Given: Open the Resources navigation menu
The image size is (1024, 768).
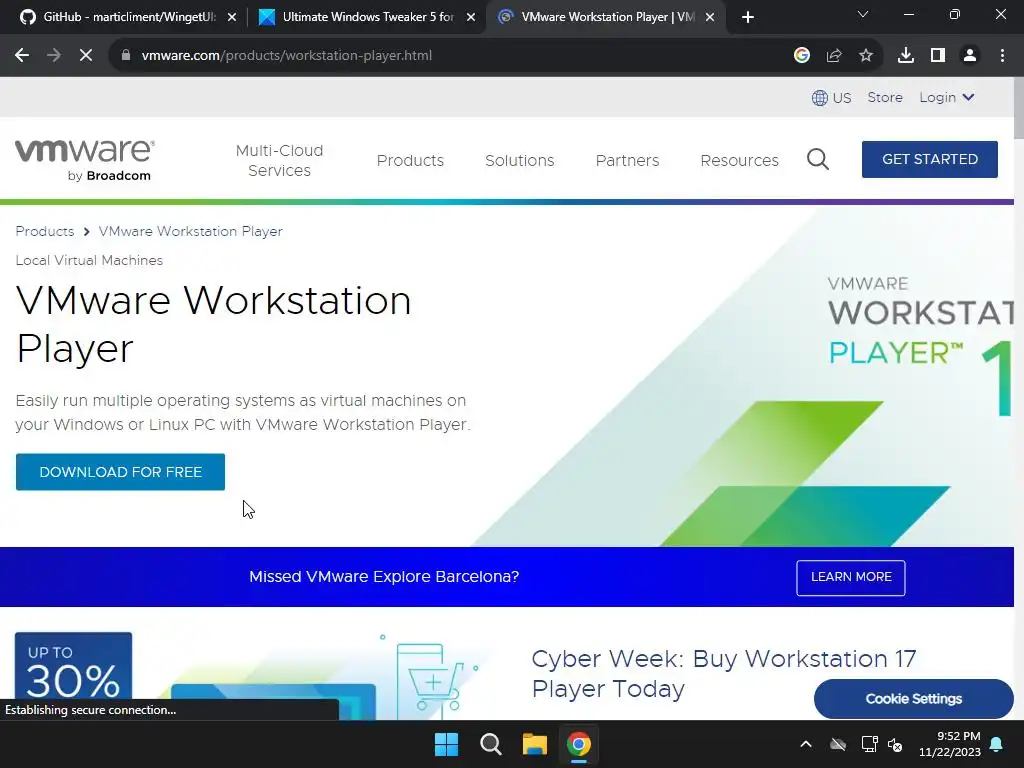Looking at the screenshot, I should (x=739, y=160).
